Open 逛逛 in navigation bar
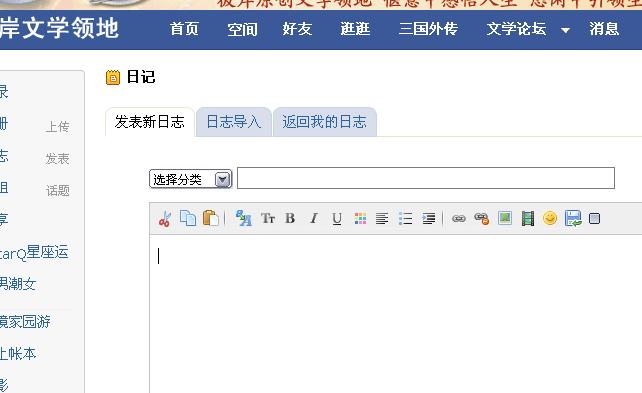Viewport: 642px width, 393px height. (355, 29)
